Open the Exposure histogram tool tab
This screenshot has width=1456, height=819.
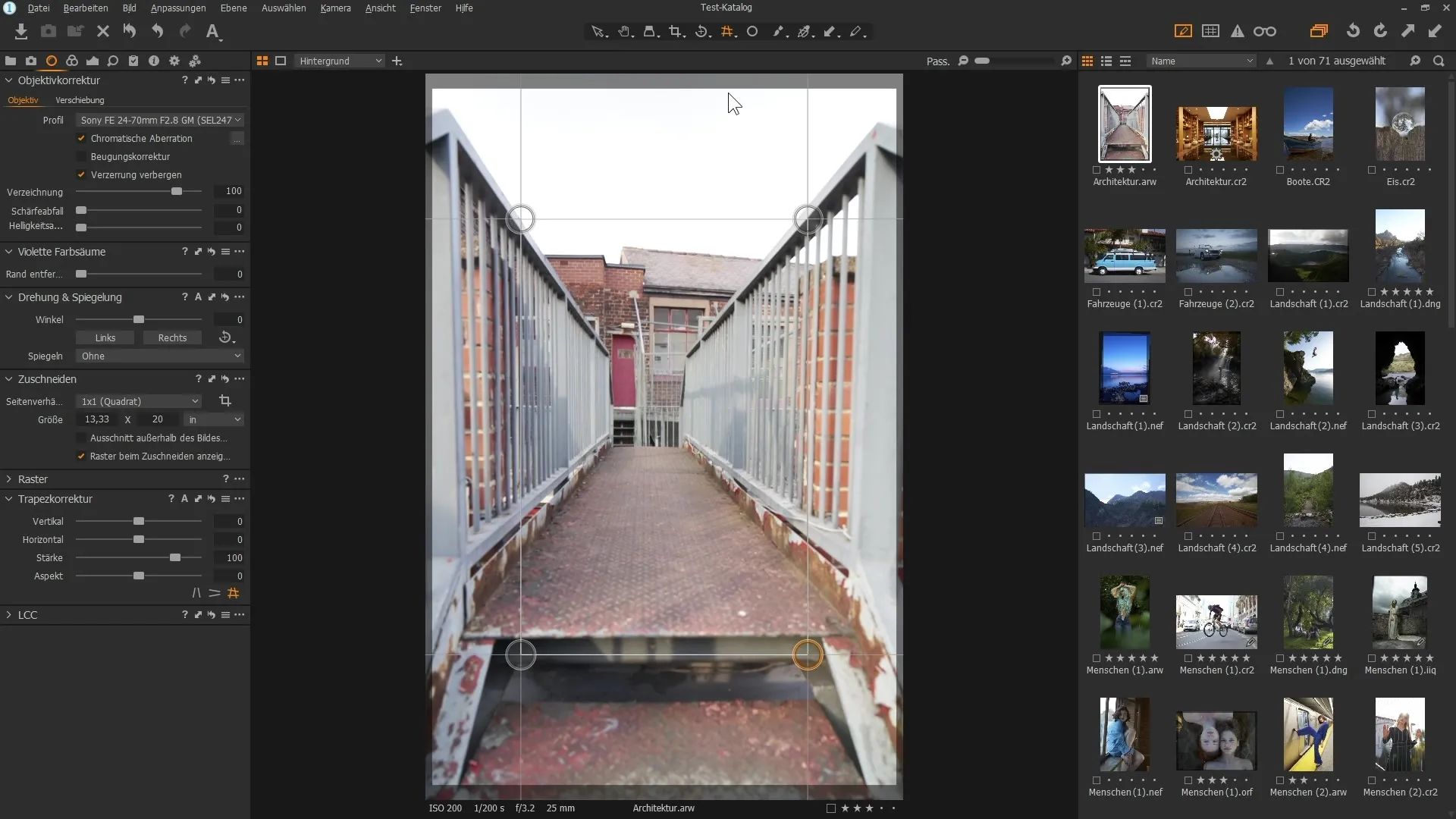93,61
